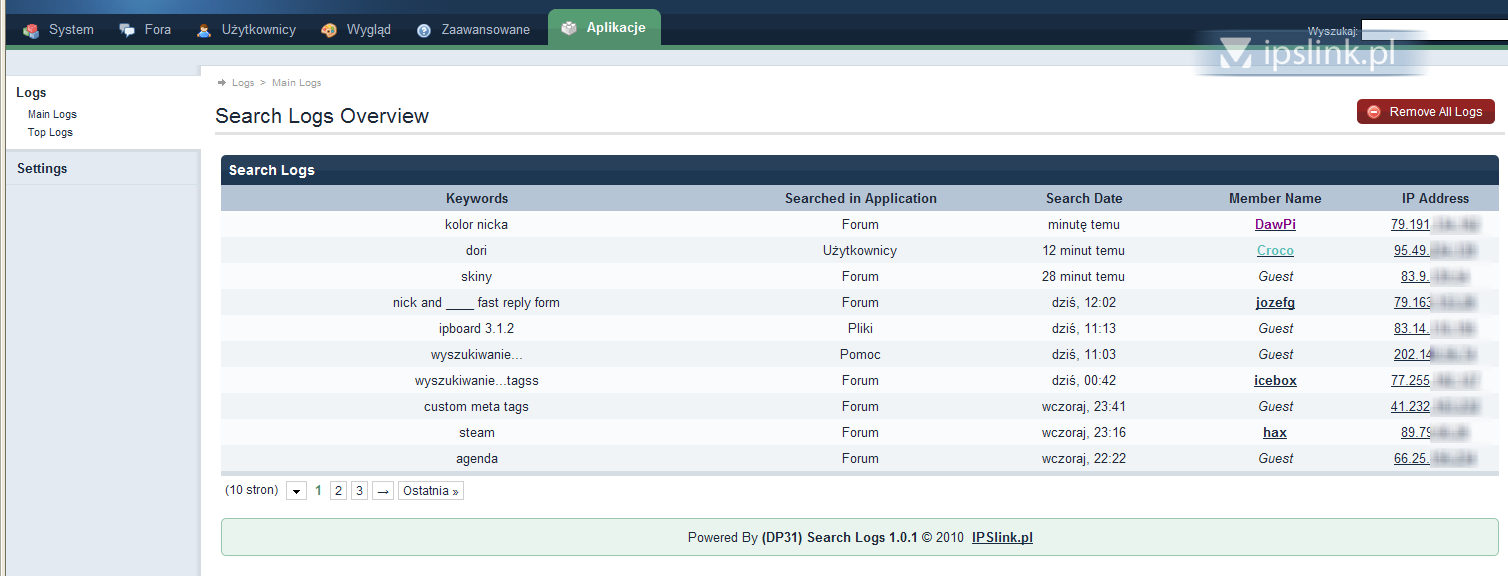
Task: Click the IP Address column header
Action: coord(1435,199)
